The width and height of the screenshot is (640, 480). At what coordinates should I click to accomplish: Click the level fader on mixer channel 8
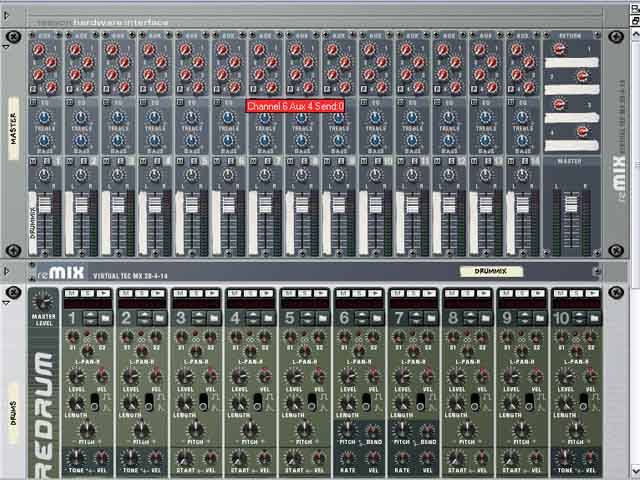tap(302, 204)
